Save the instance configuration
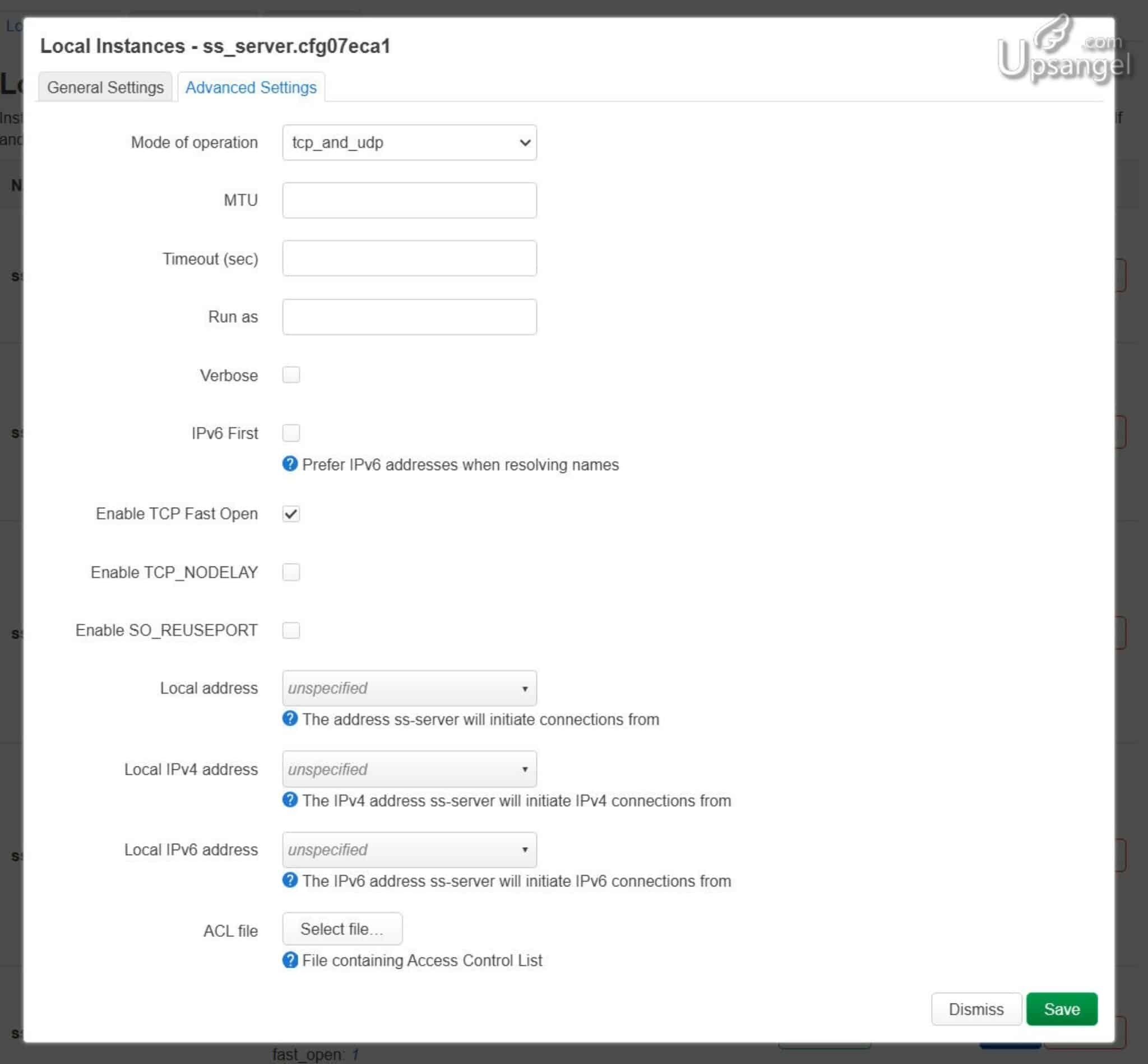Viewport: 1148px width, 1064px height. click(1061, 1009)
